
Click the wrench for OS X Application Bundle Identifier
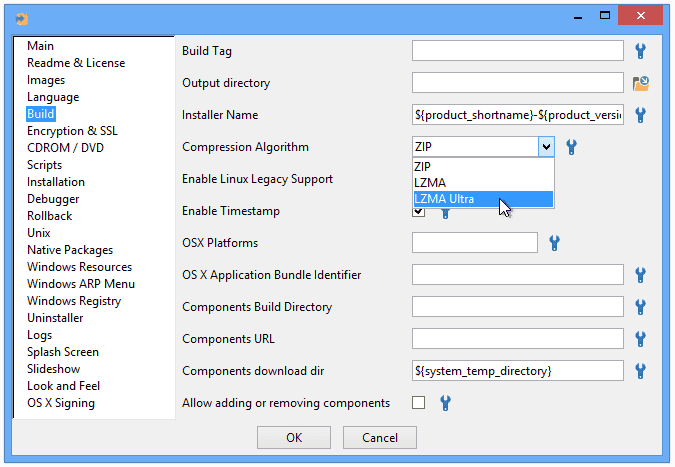[x=641, y=275]
